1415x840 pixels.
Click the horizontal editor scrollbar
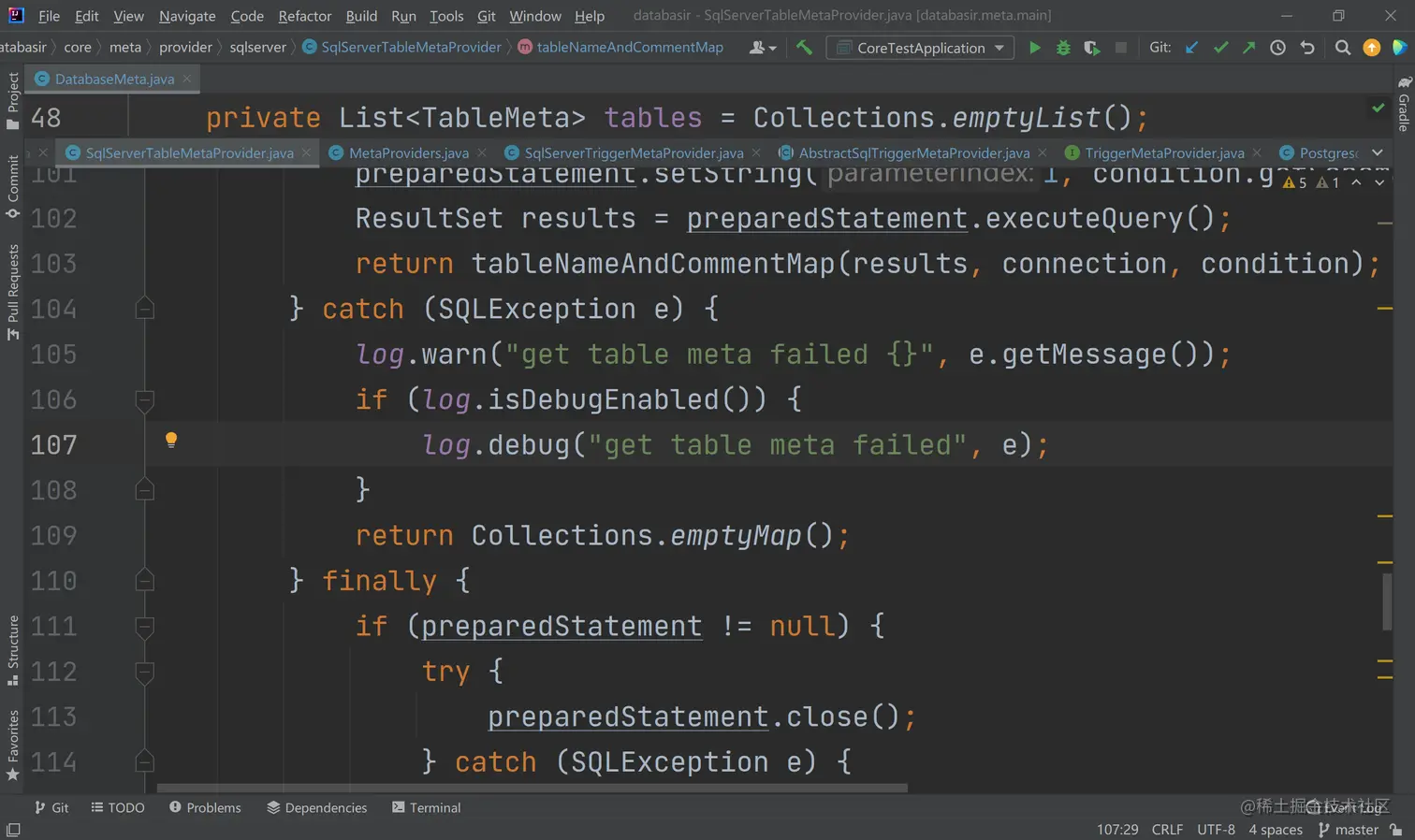tap(532, 788)
